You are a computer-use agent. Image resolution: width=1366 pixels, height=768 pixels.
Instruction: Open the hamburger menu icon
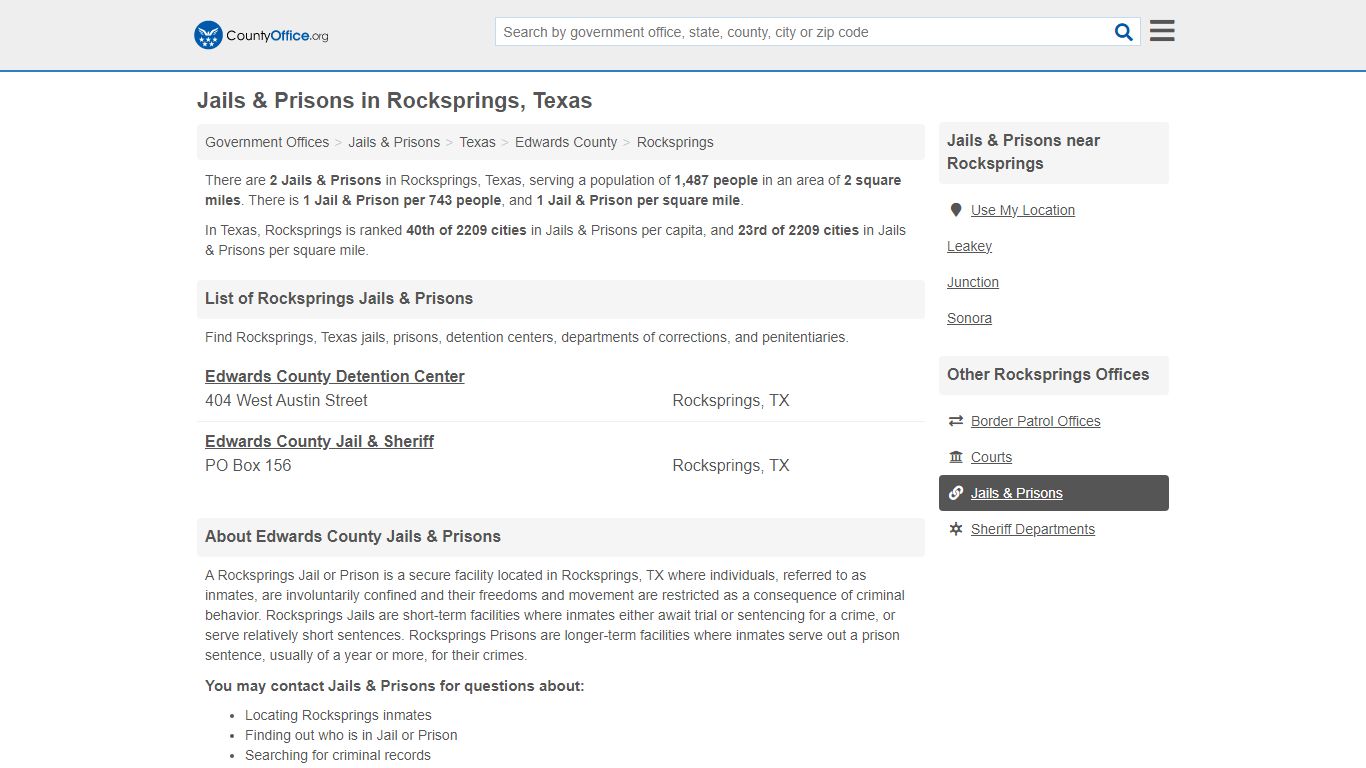coord(1162,31)
